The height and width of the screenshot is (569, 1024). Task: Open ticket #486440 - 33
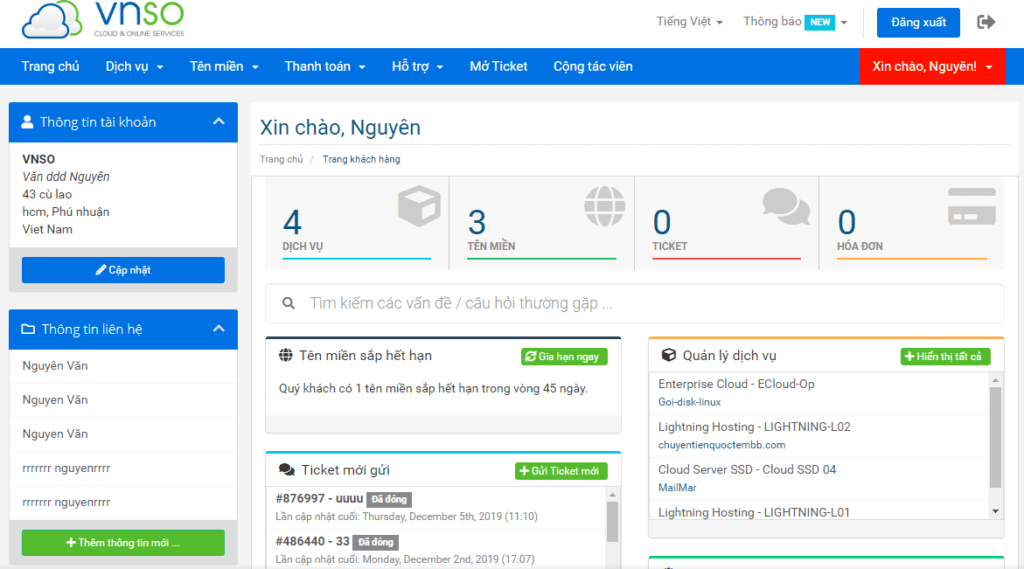click(312, 542)
